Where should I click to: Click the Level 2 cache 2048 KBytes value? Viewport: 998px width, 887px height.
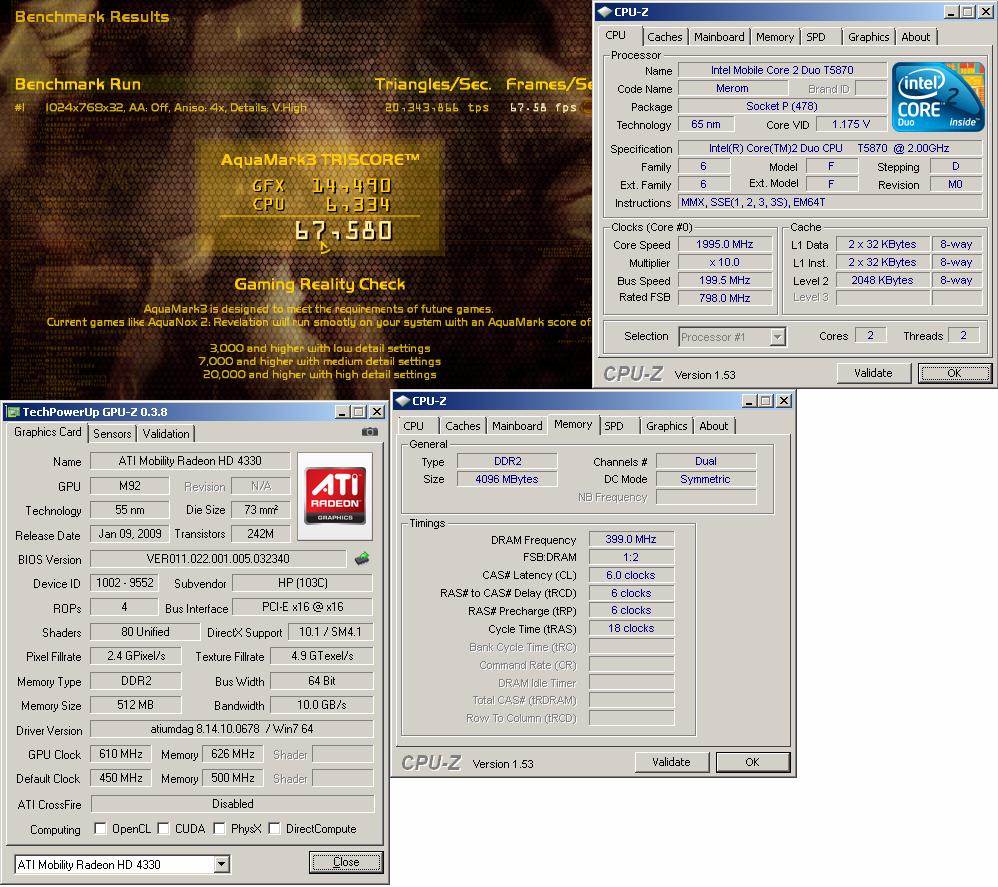[x=882, y=280]
